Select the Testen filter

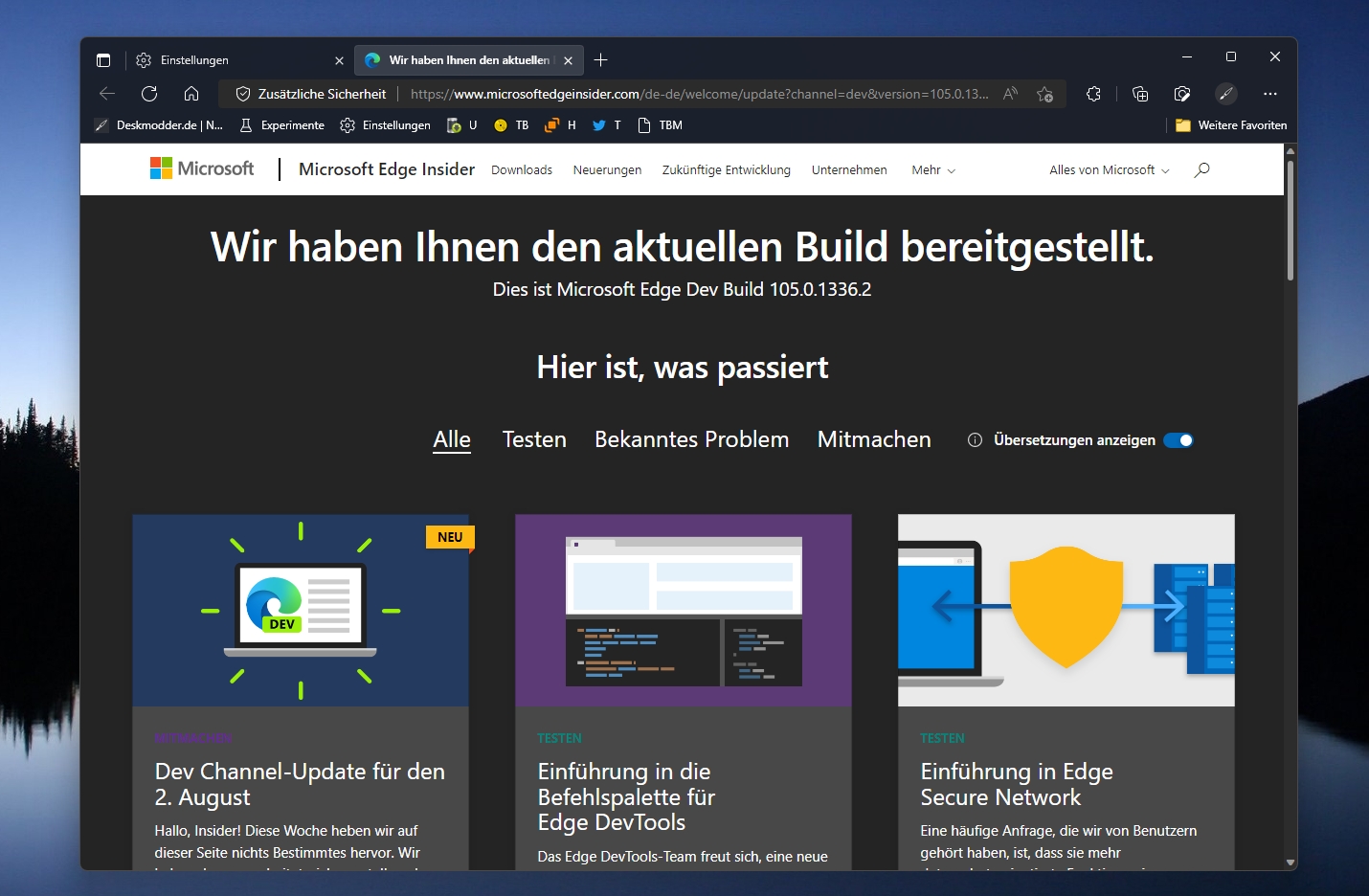[x=534, y=439]
